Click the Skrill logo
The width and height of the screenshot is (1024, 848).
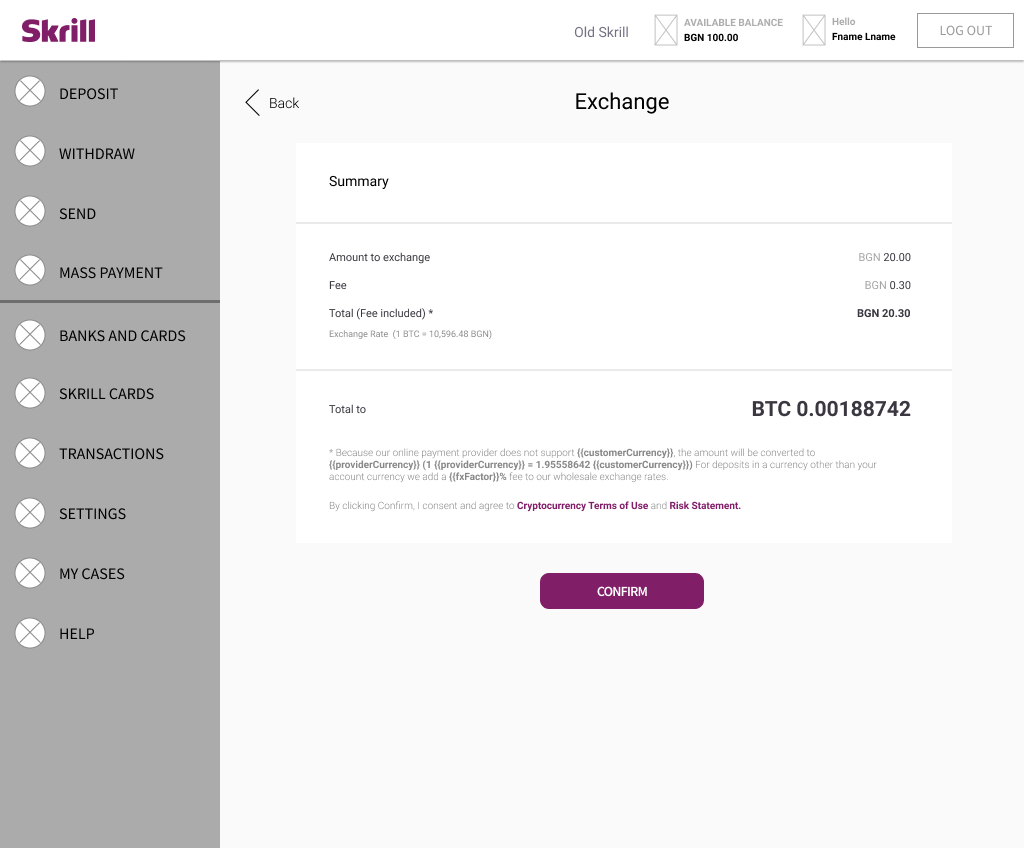(x=59, y=31)
